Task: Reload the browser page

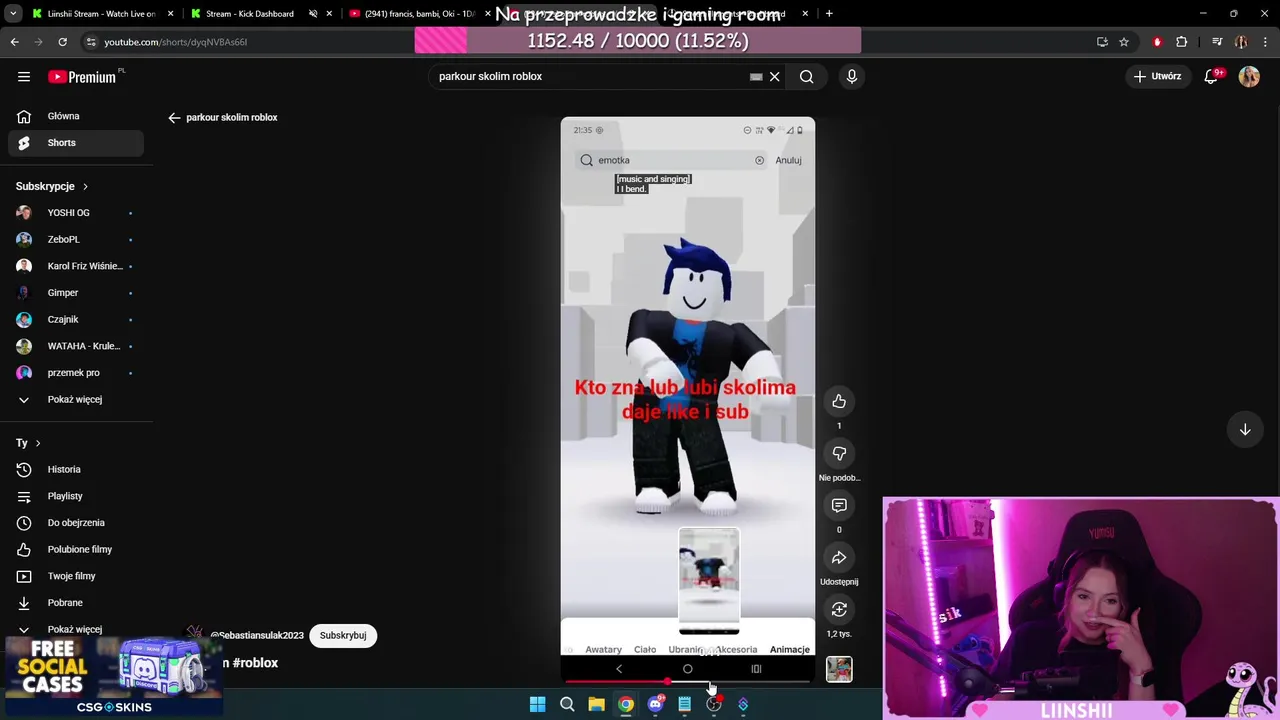Action: (x=62, y=42)
